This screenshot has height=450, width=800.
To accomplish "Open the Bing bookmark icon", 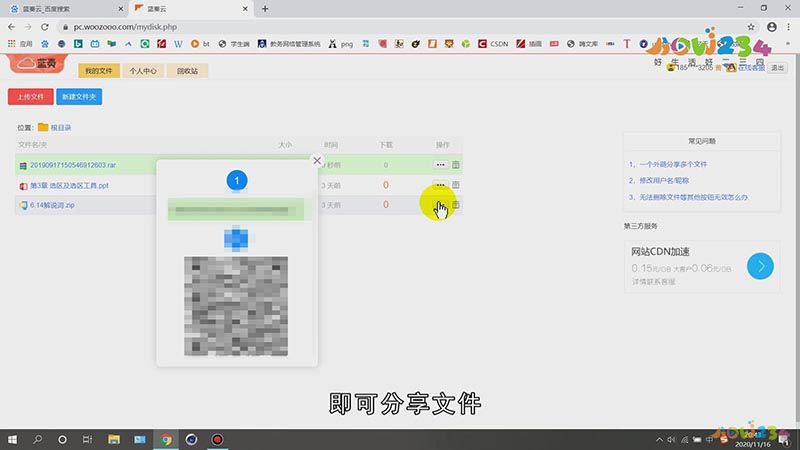I will click(78, 44).
